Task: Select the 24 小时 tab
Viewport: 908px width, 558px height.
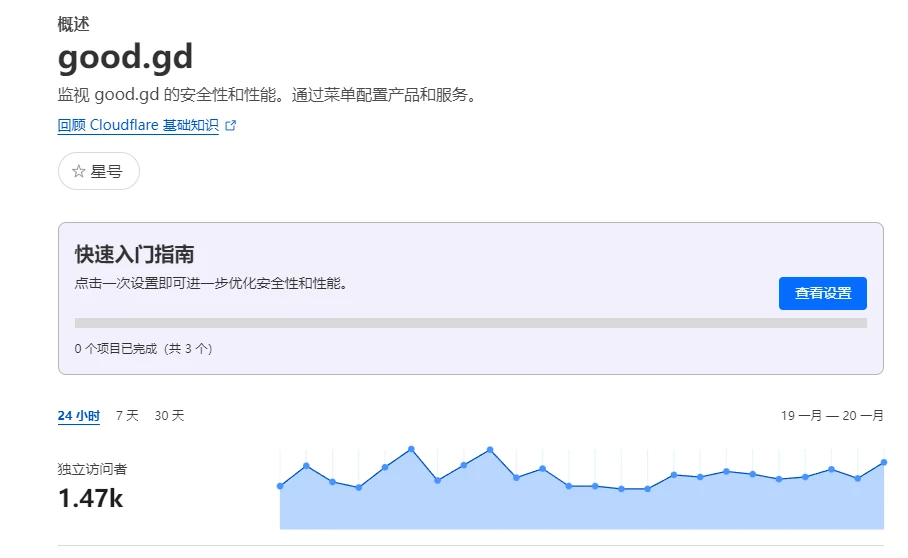Action: point(79,416)
